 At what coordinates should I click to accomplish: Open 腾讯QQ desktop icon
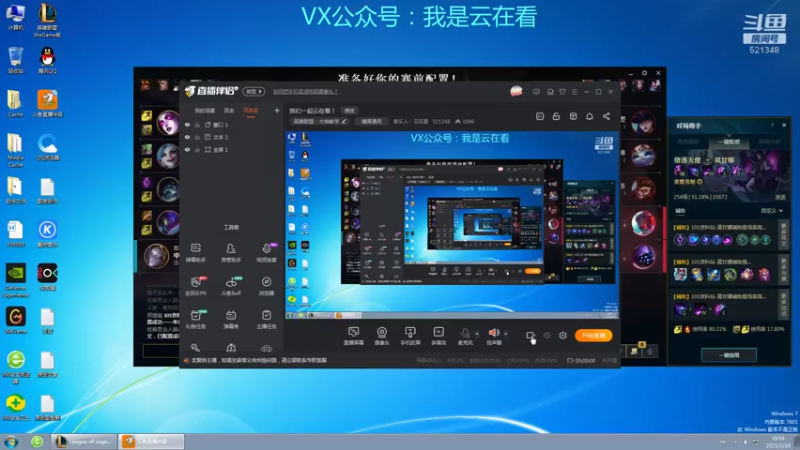pyautogui.click(x=47, y=60)
